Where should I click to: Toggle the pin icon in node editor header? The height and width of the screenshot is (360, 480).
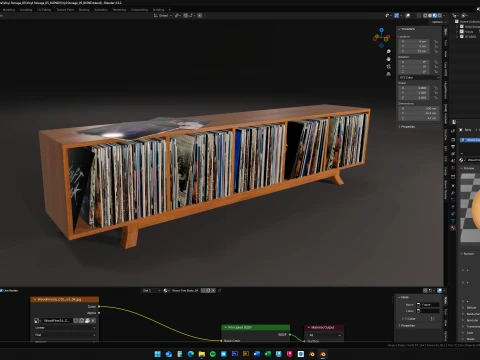click(220, 290)
